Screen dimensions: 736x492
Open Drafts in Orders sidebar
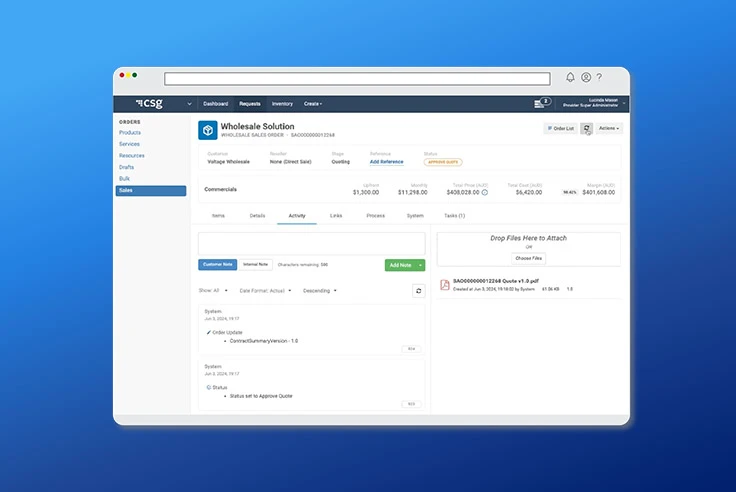coord(126,167)
